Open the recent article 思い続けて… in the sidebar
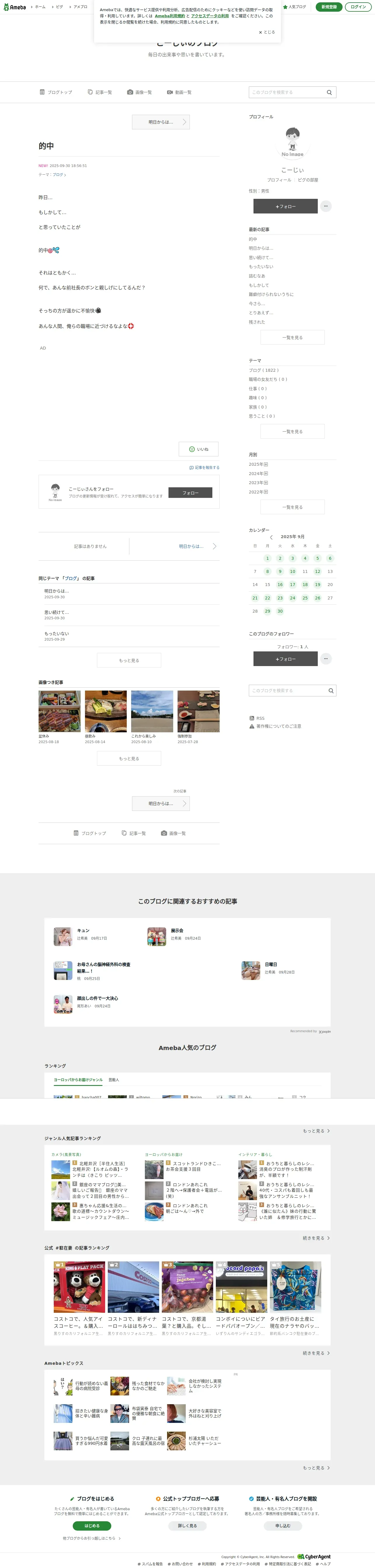Image resolution: width=375 pixels, height=1568 pixels. 261,258
